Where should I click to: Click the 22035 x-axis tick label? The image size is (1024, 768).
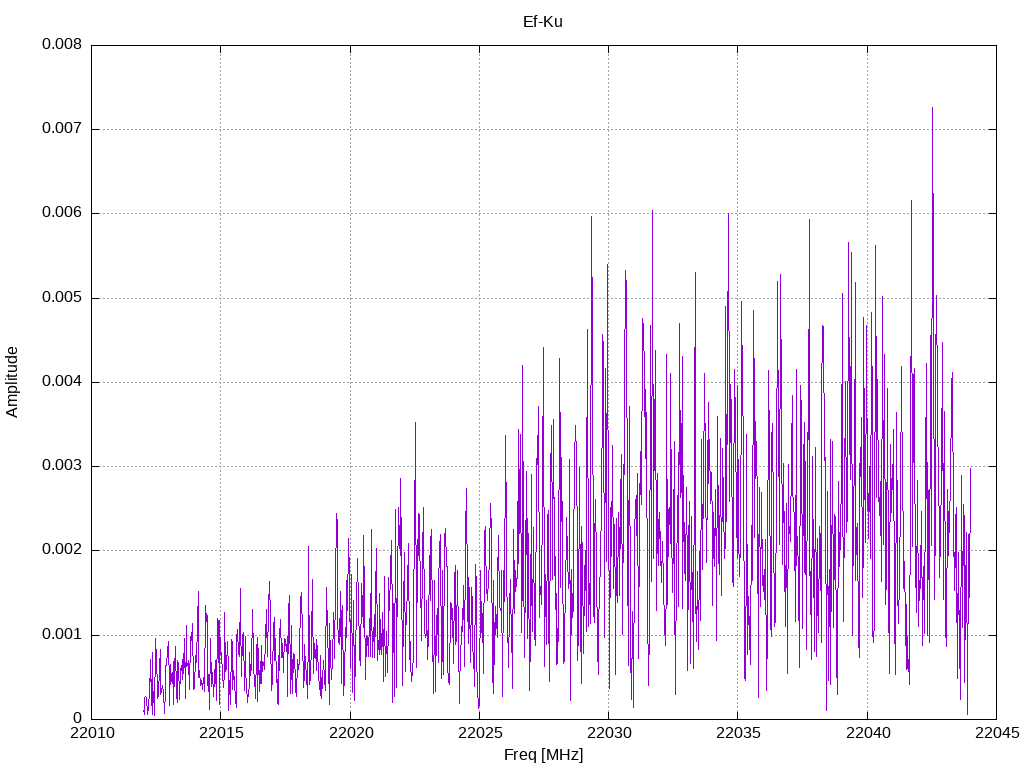click(x=738, y=733)
